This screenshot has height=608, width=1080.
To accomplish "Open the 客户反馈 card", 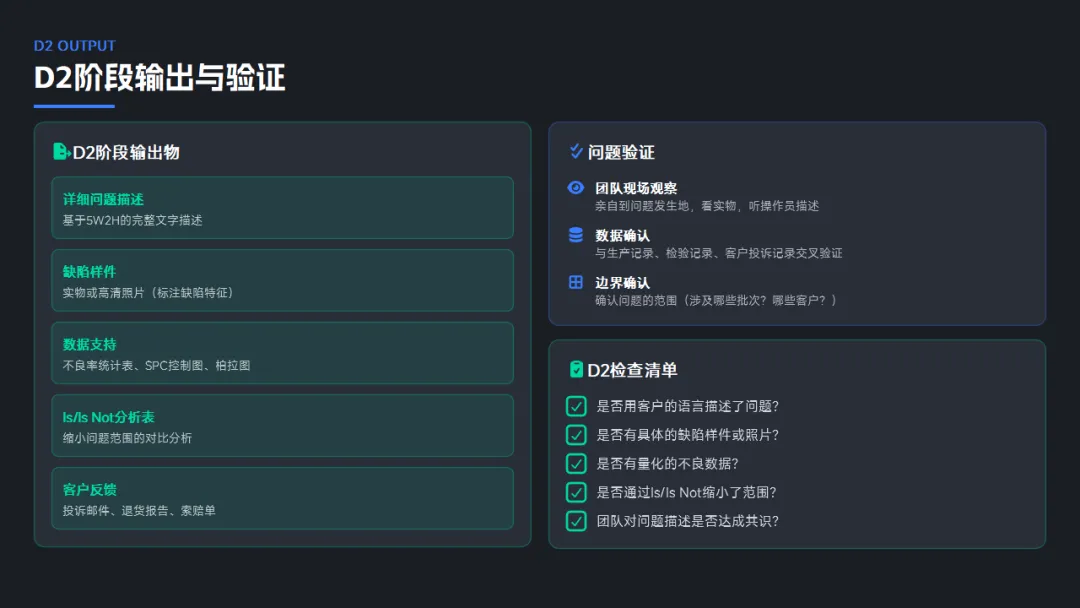I will tap(282, 498).
